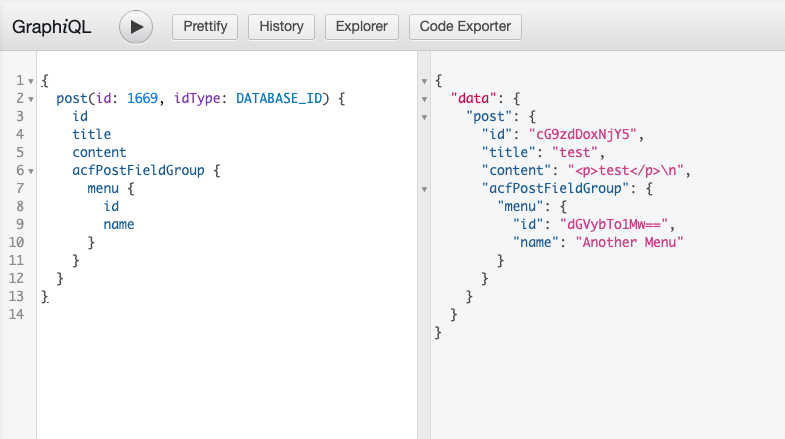785x439 pixels.
Task: Click the post keyword on line 2
Action: click(72, 99)
